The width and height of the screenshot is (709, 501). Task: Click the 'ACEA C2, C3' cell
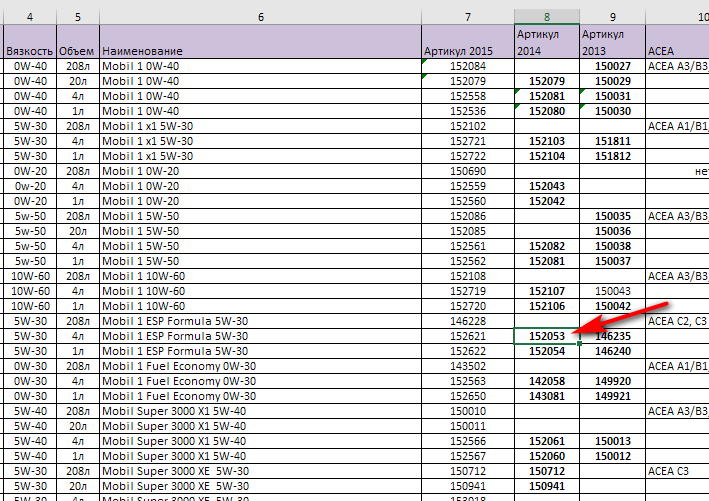tap(677, 321)
